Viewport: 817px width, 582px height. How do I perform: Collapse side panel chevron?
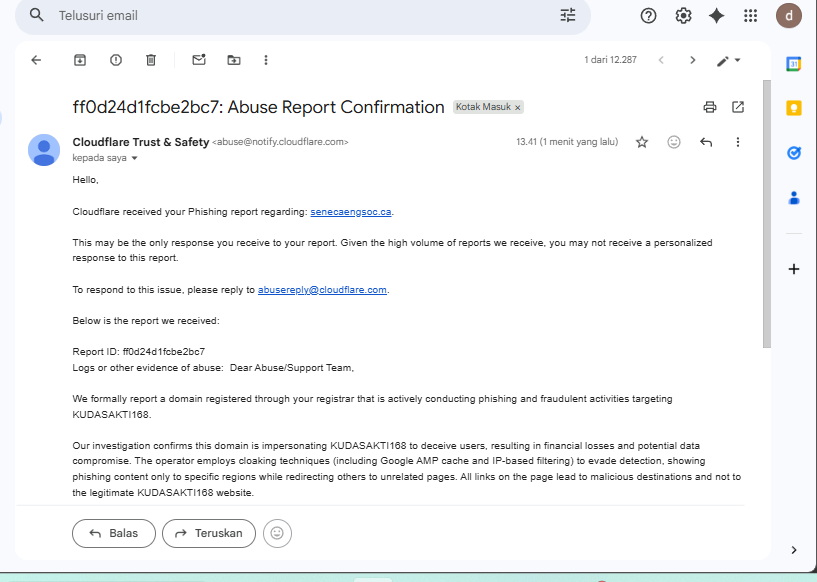coord(794,550)
